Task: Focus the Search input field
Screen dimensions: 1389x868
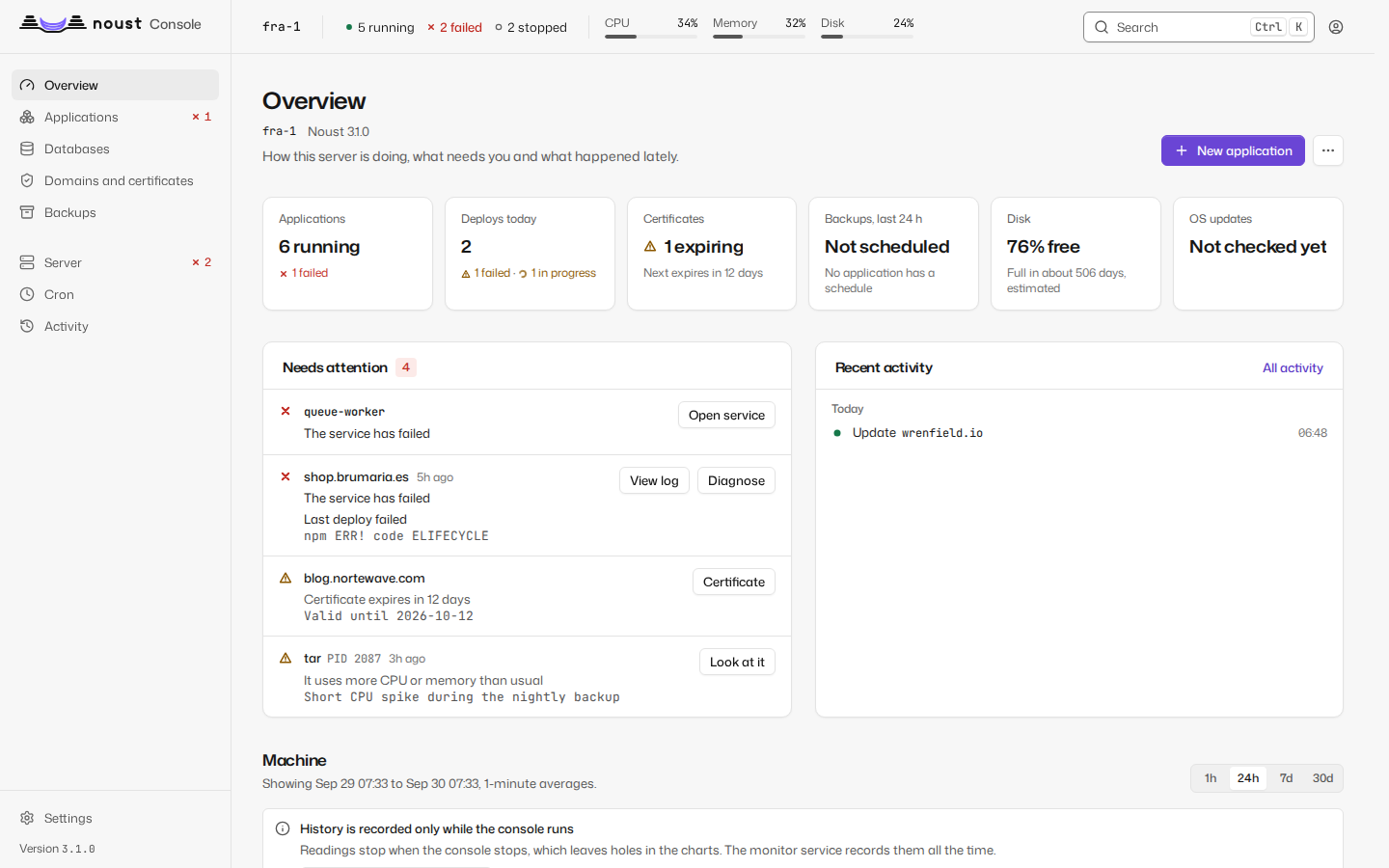Action: click(1199, 27)
